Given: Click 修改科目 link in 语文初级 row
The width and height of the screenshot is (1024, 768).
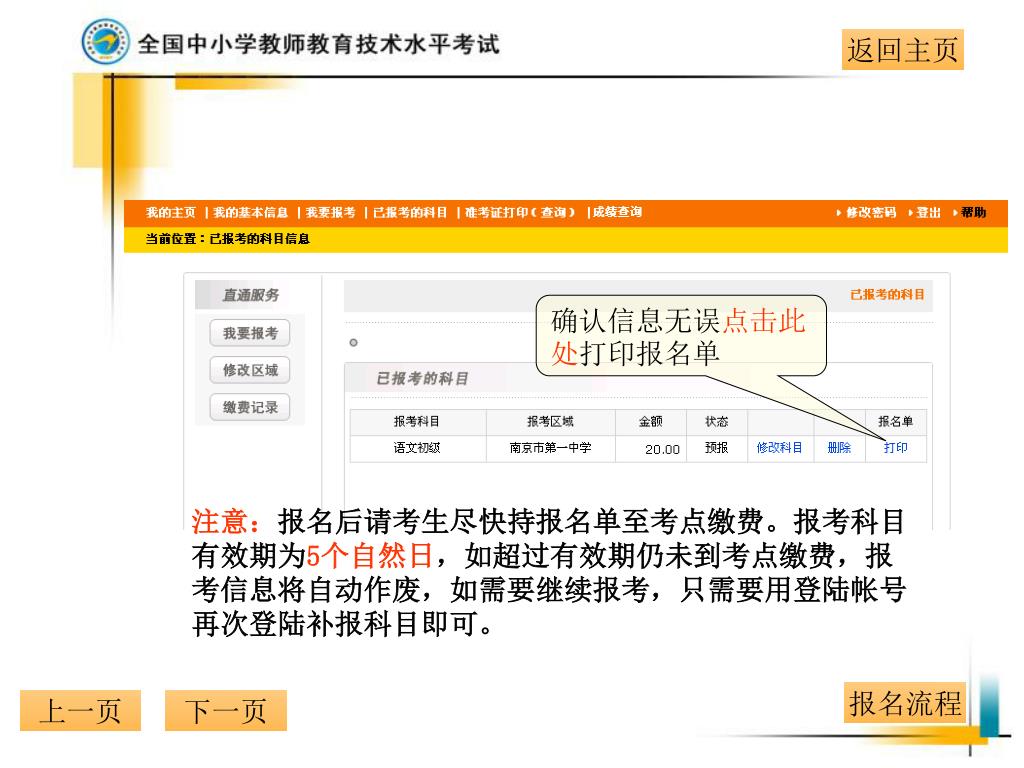Looking at the screenshot, I should (779, 448).
